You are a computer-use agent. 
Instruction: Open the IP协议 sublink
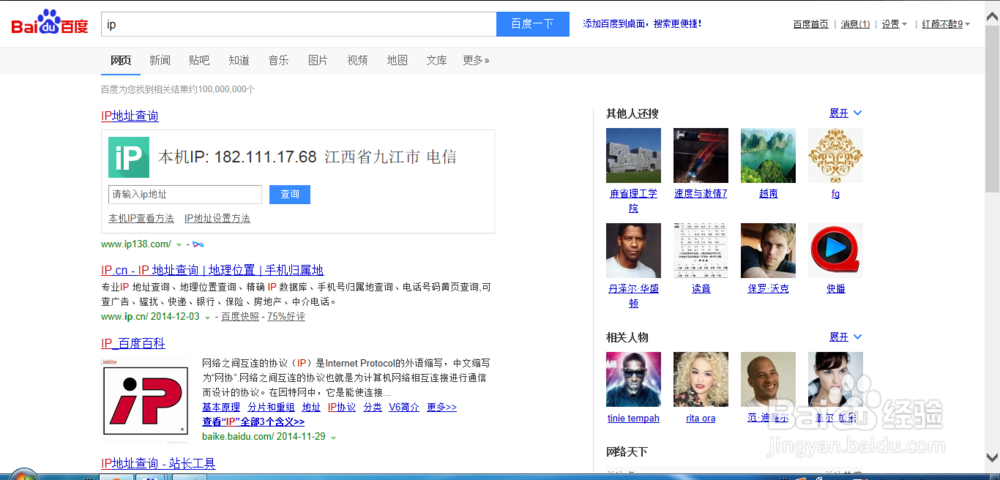pyautogui.click(x=341, y=407)
